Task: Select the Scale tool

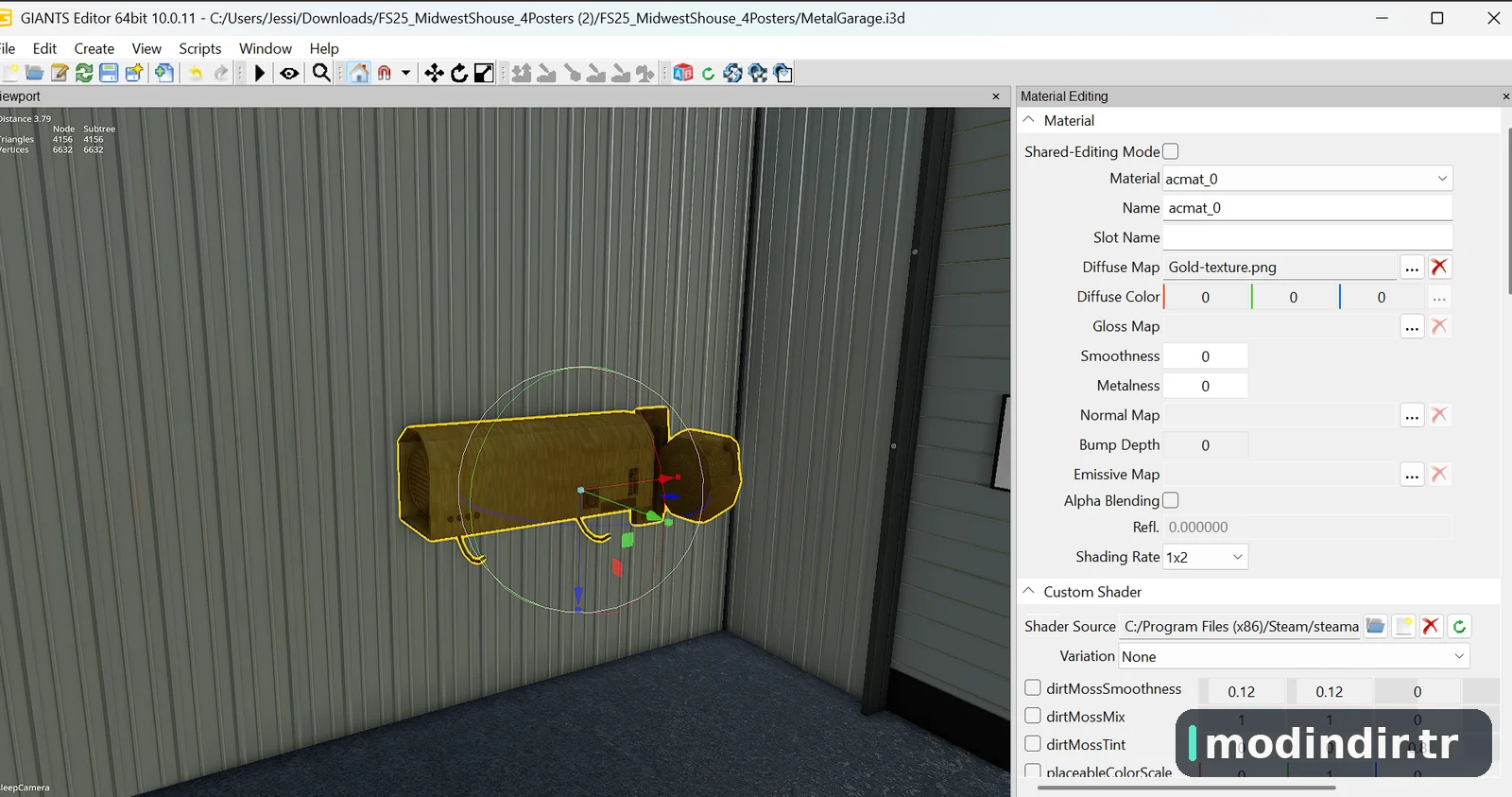Action: (x=484, y=73)
